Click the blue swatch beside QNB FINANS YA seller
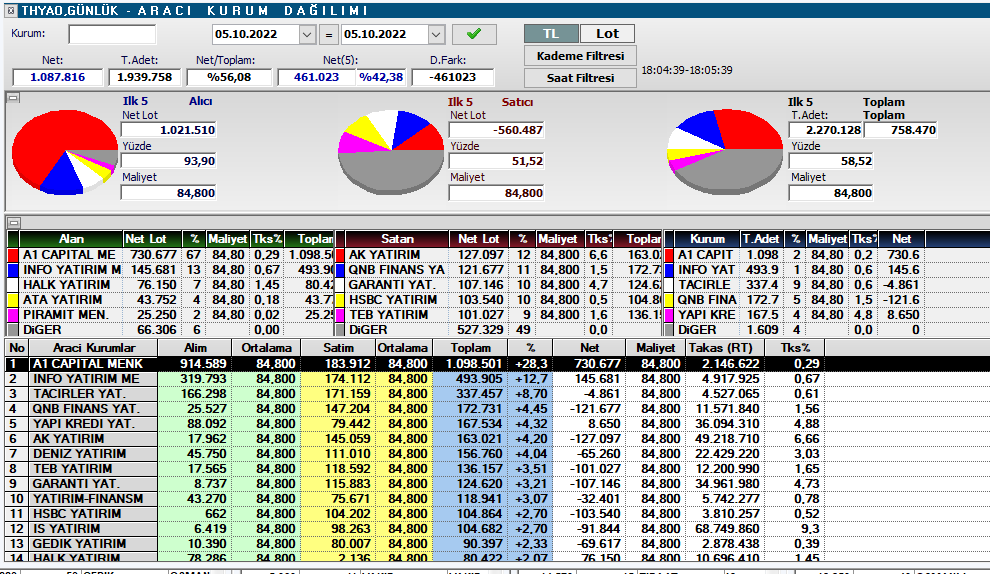990x574 pixels. (340, 270)
